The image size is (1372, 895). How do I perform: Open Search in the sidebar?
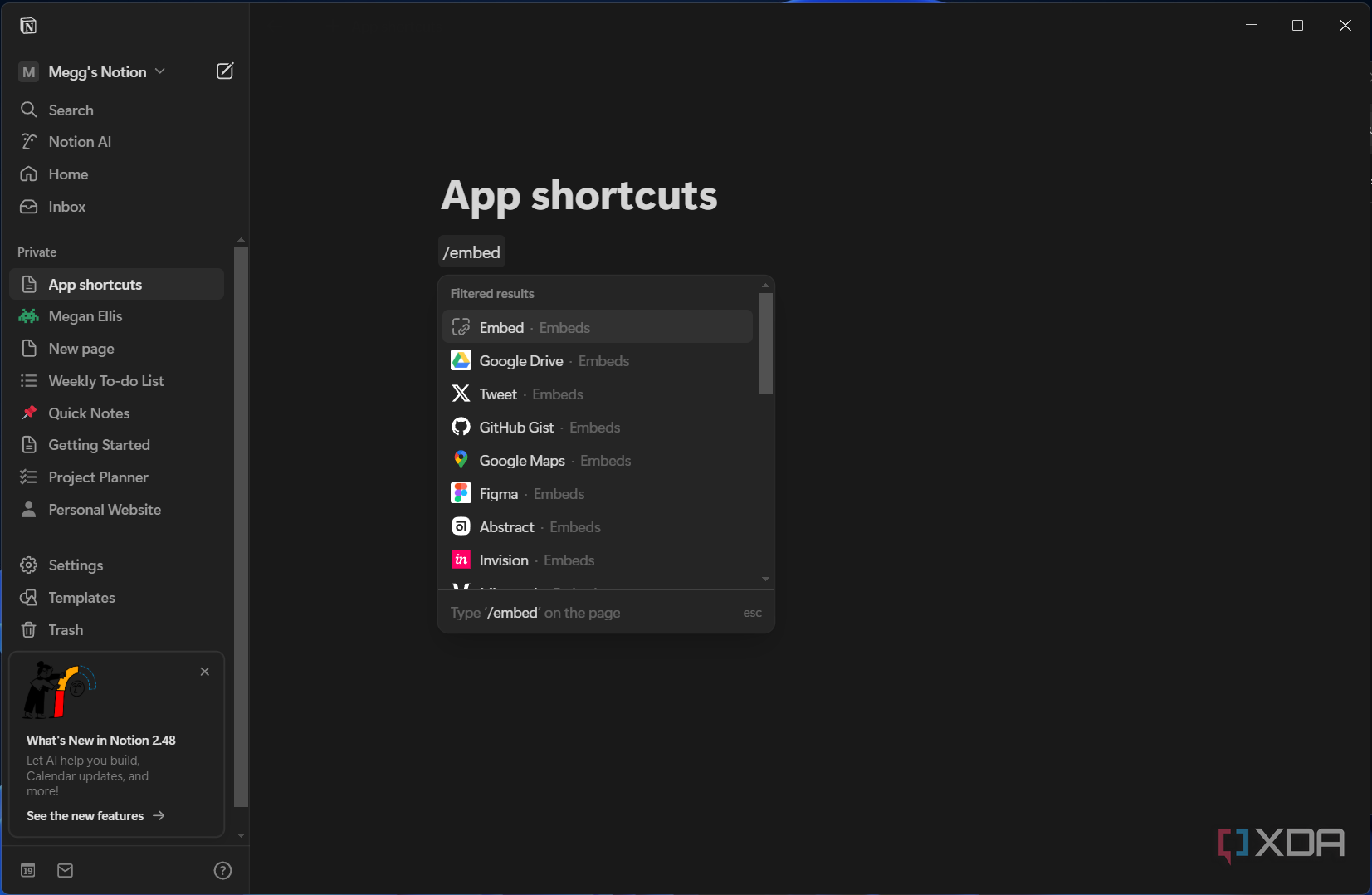(x=116, y=110)
